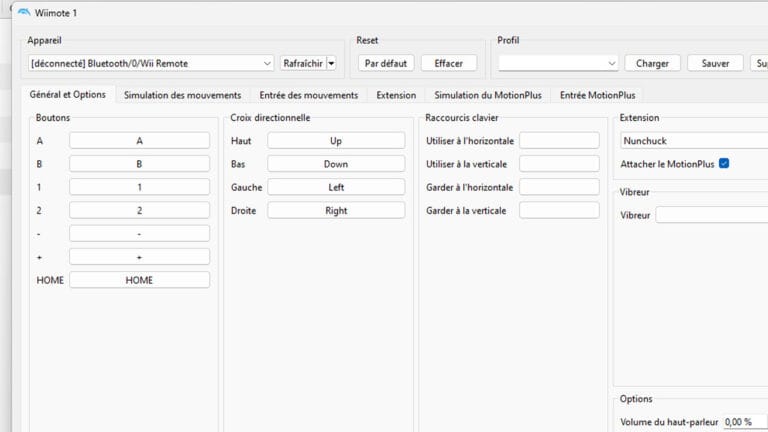Viewport: 768px width, 432px height.
Task: Click the Utiliser à l'horizontale shortcut field
Action: 558,141
